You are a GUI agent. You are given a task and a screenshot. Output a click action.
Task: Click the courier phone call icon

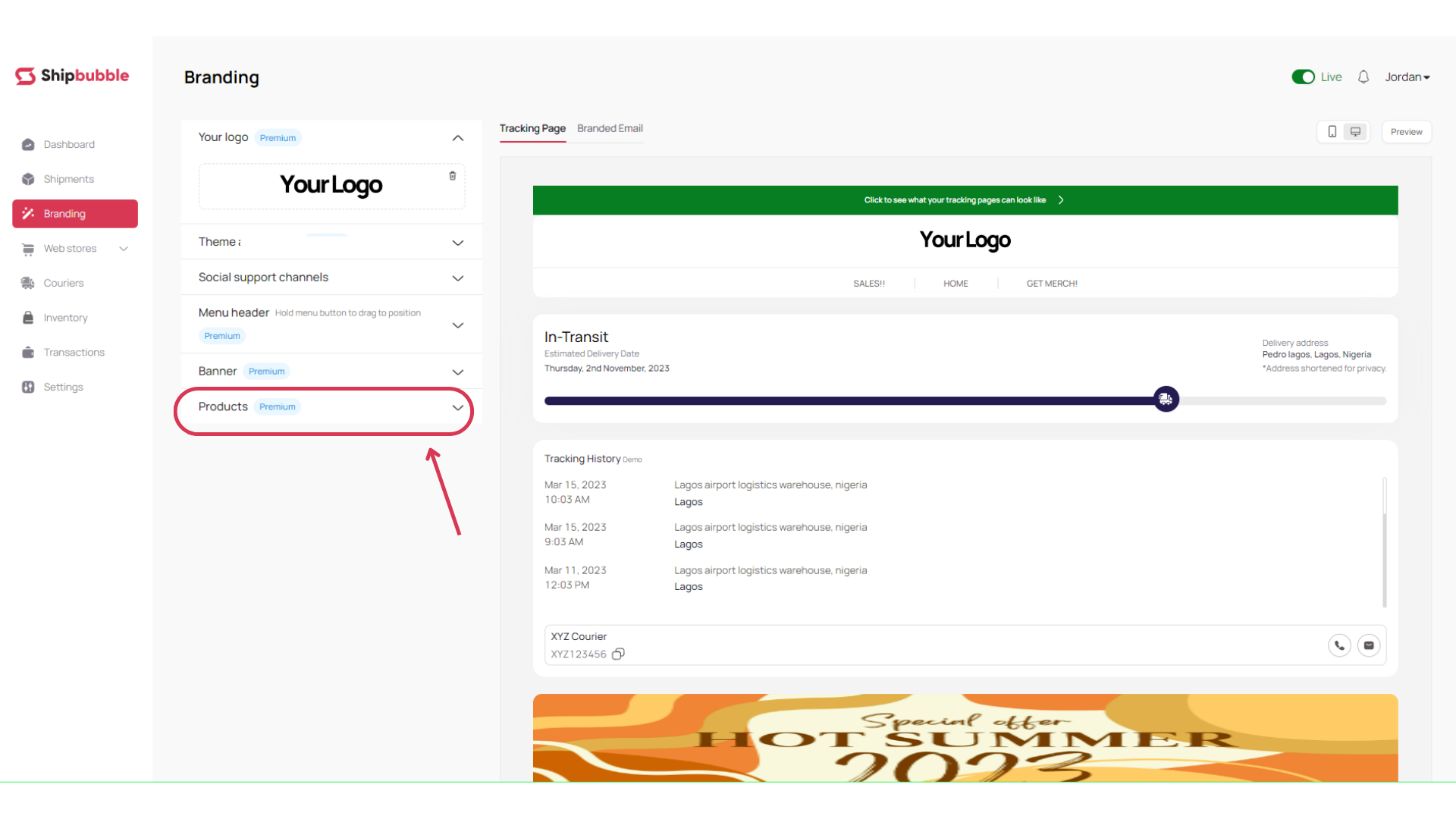click(1339, 645)
